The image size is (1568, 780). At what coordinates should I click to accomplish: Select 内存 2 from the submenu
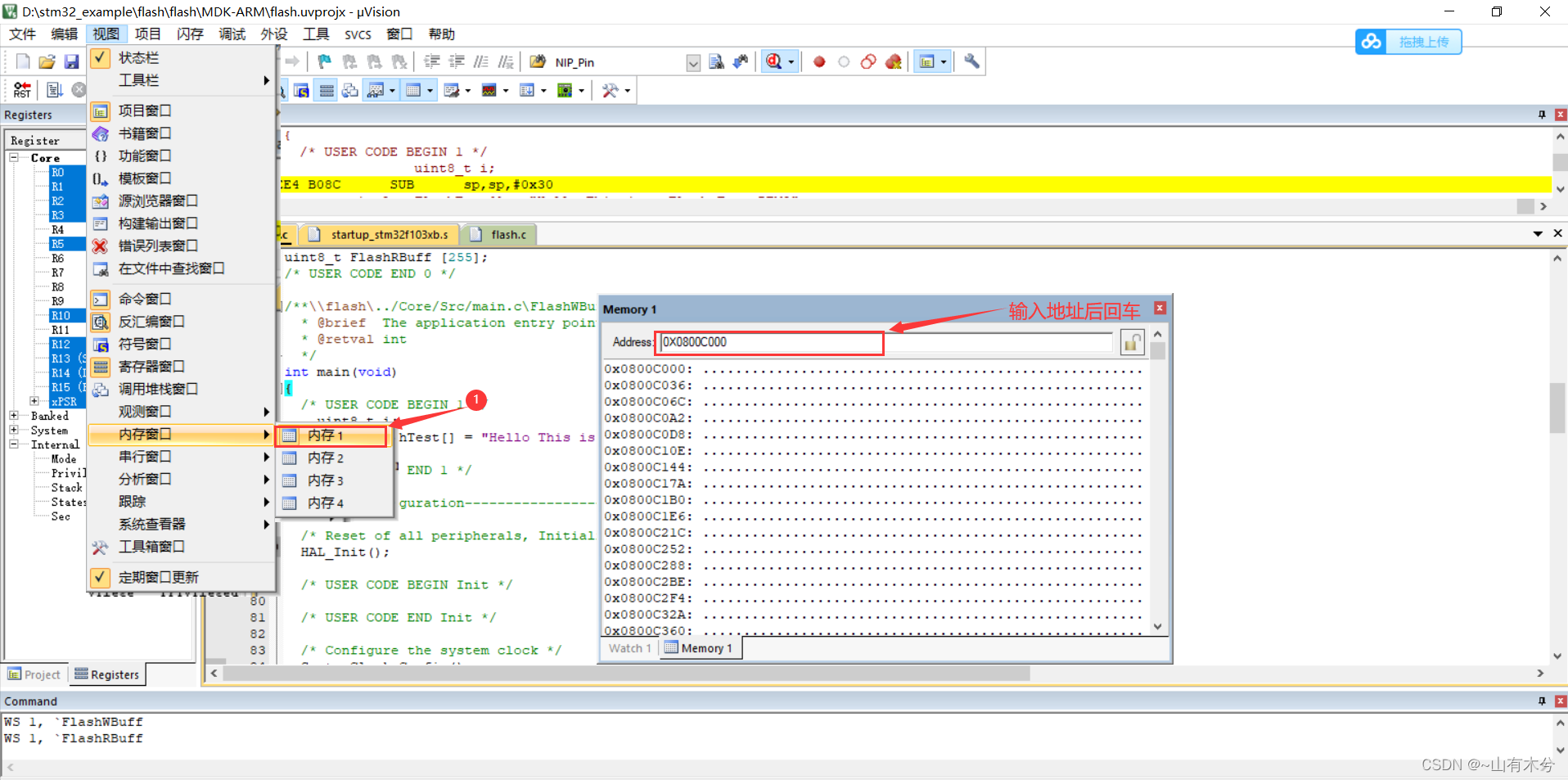pos(334,458)
